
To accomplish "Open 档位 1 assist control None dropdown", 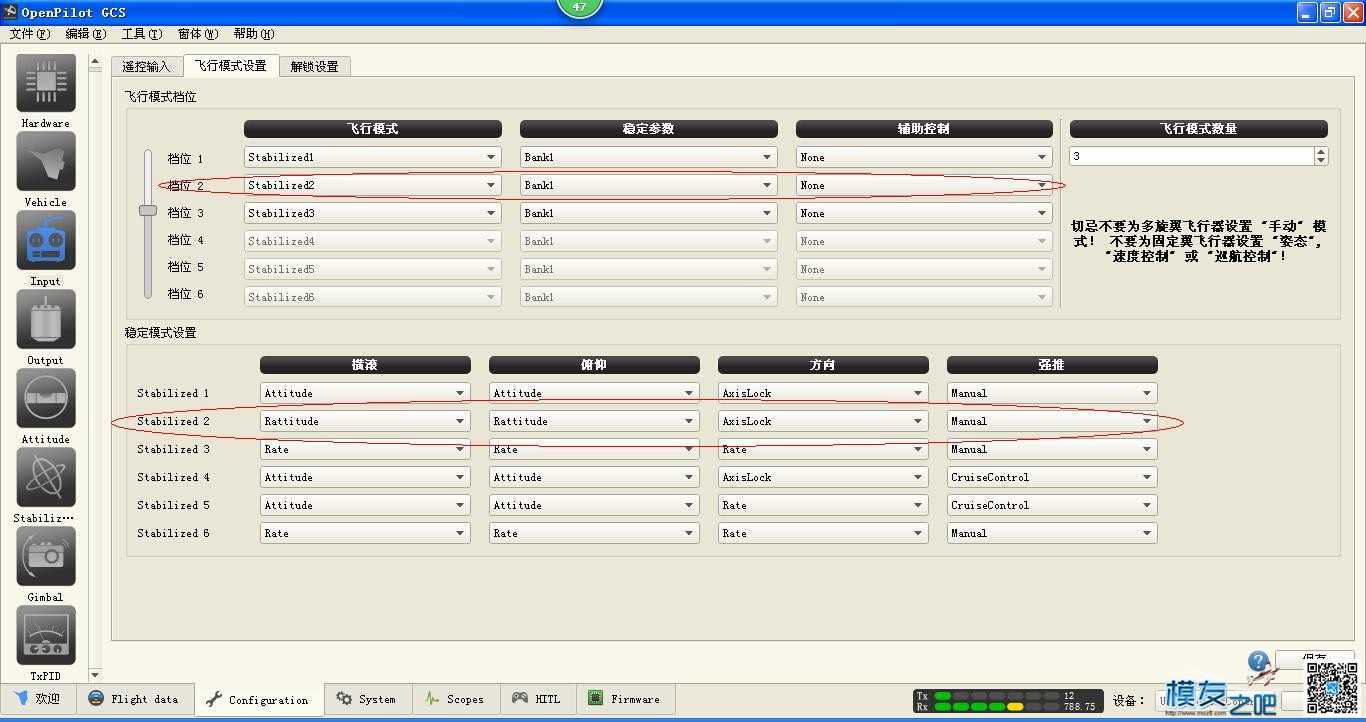I will point(925,157).
